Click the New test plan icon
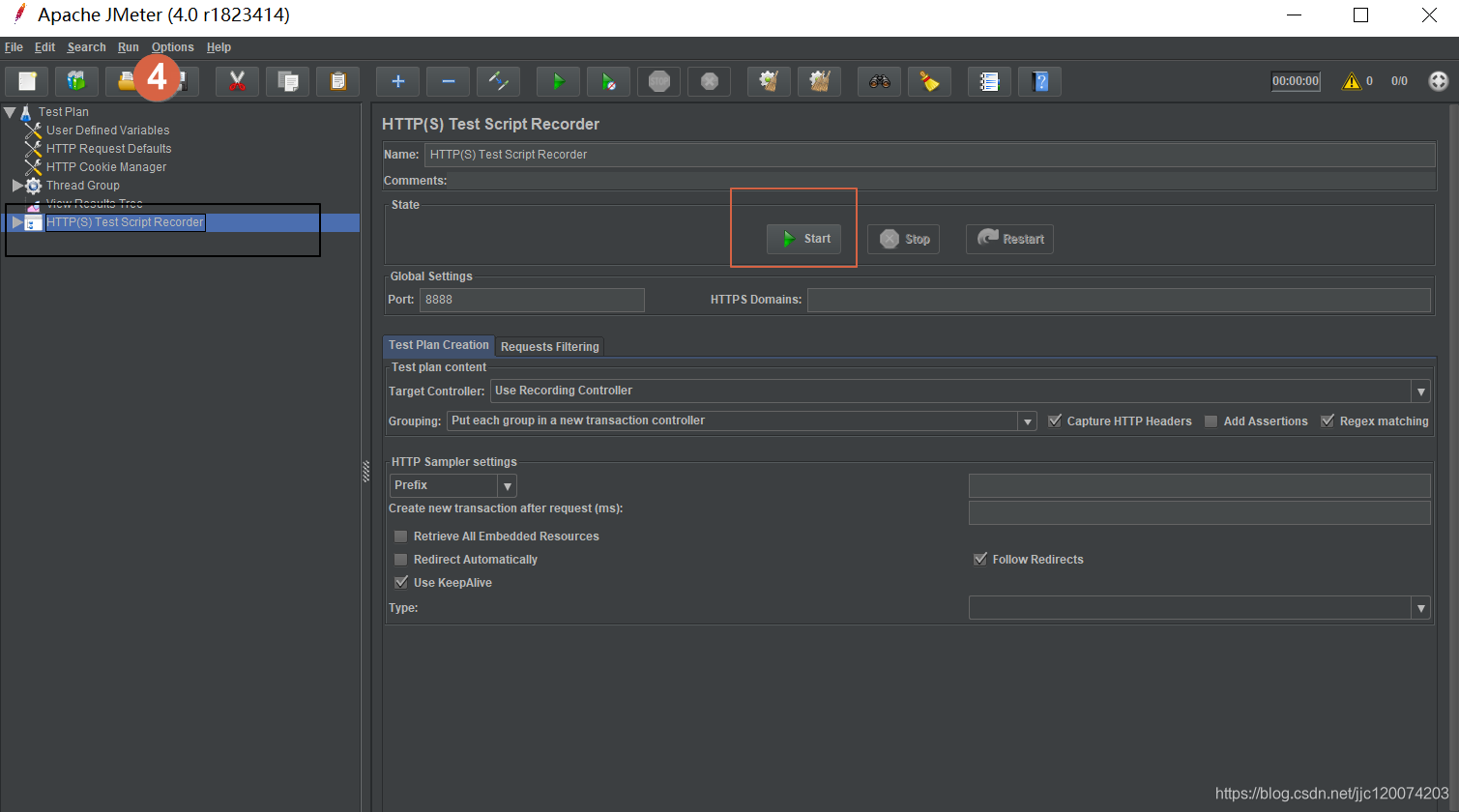The height and width of the screenshot is (812, 1459). click(x=27, y=81)
